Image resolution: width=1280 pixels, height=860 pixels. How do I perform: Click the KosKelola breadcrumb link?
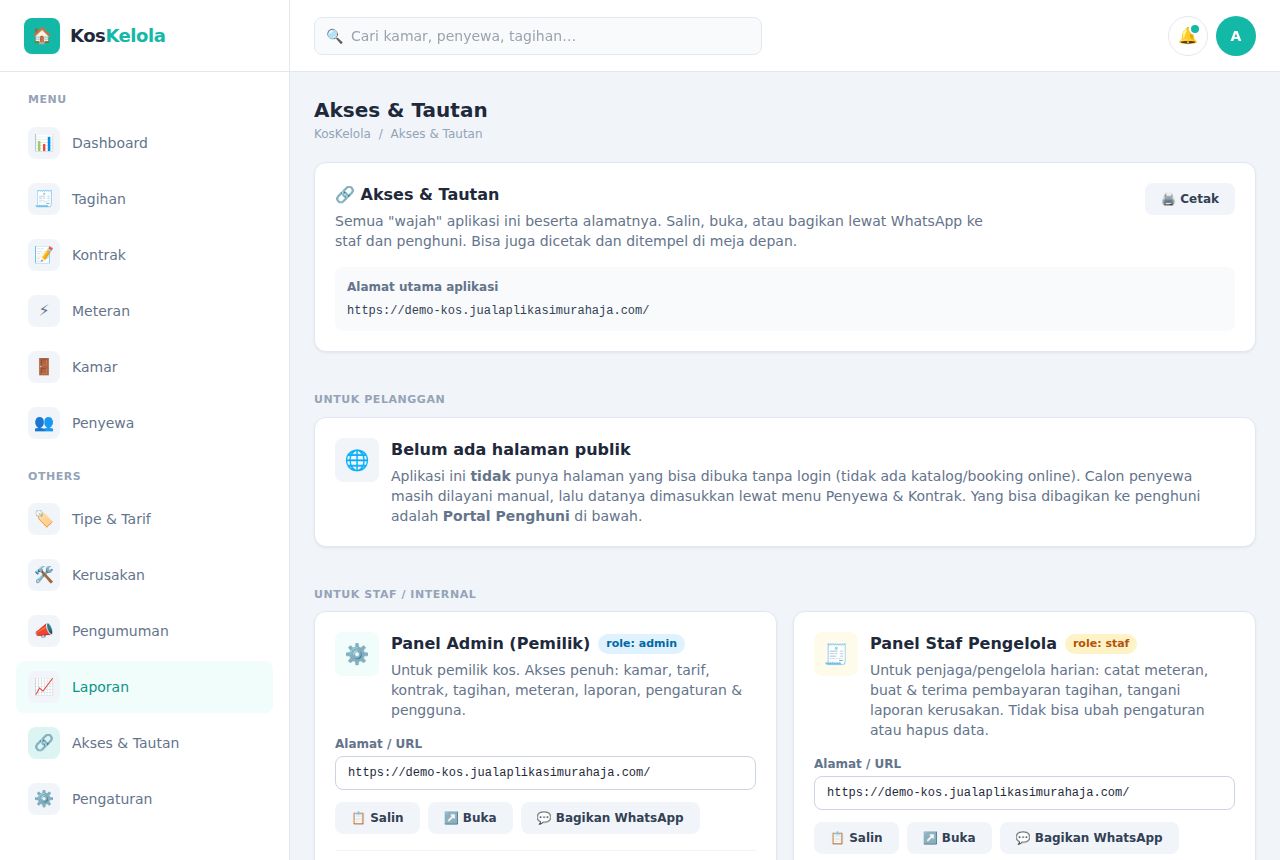[x=342, y=134]
